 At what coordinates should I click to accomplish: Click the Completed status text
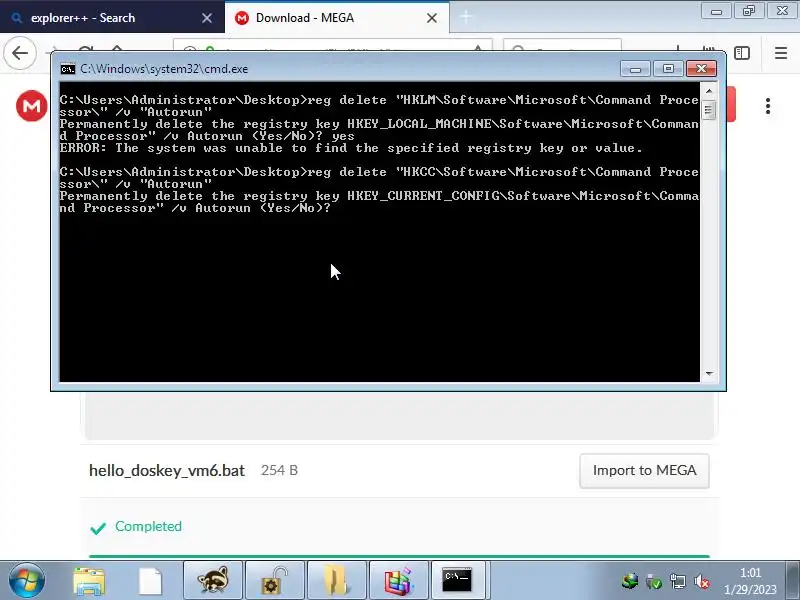(148, 527)
